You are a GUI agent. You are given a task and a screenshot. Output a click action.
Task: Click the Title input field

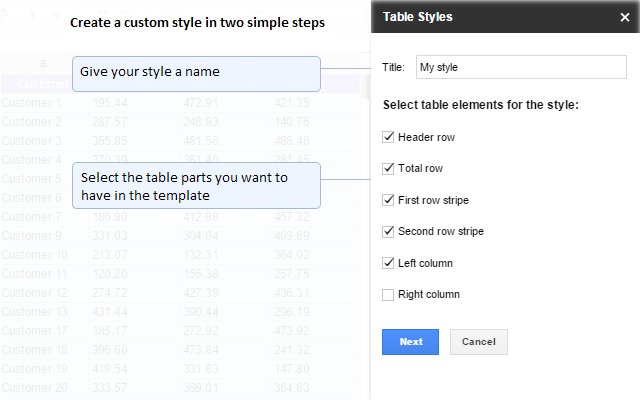point(520,67)
